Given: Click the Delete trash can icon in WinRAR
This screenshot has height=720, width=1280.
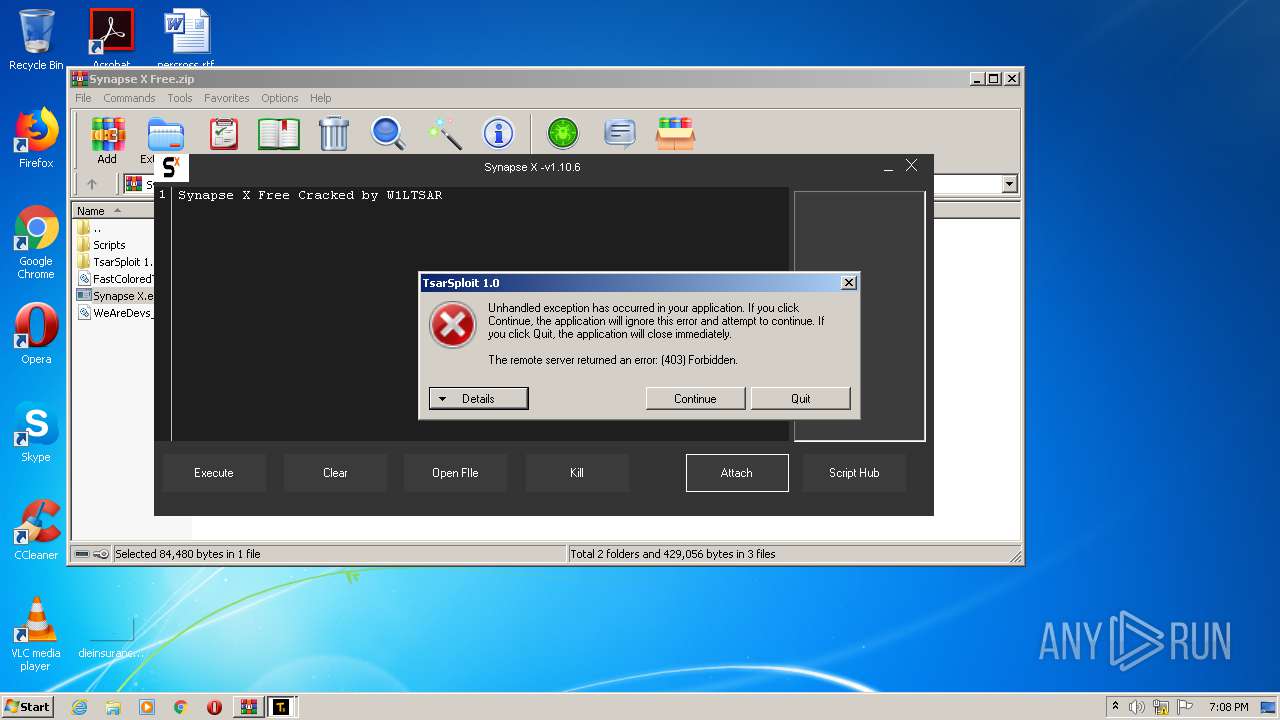Looking at the screenshot, I should 334,134.
